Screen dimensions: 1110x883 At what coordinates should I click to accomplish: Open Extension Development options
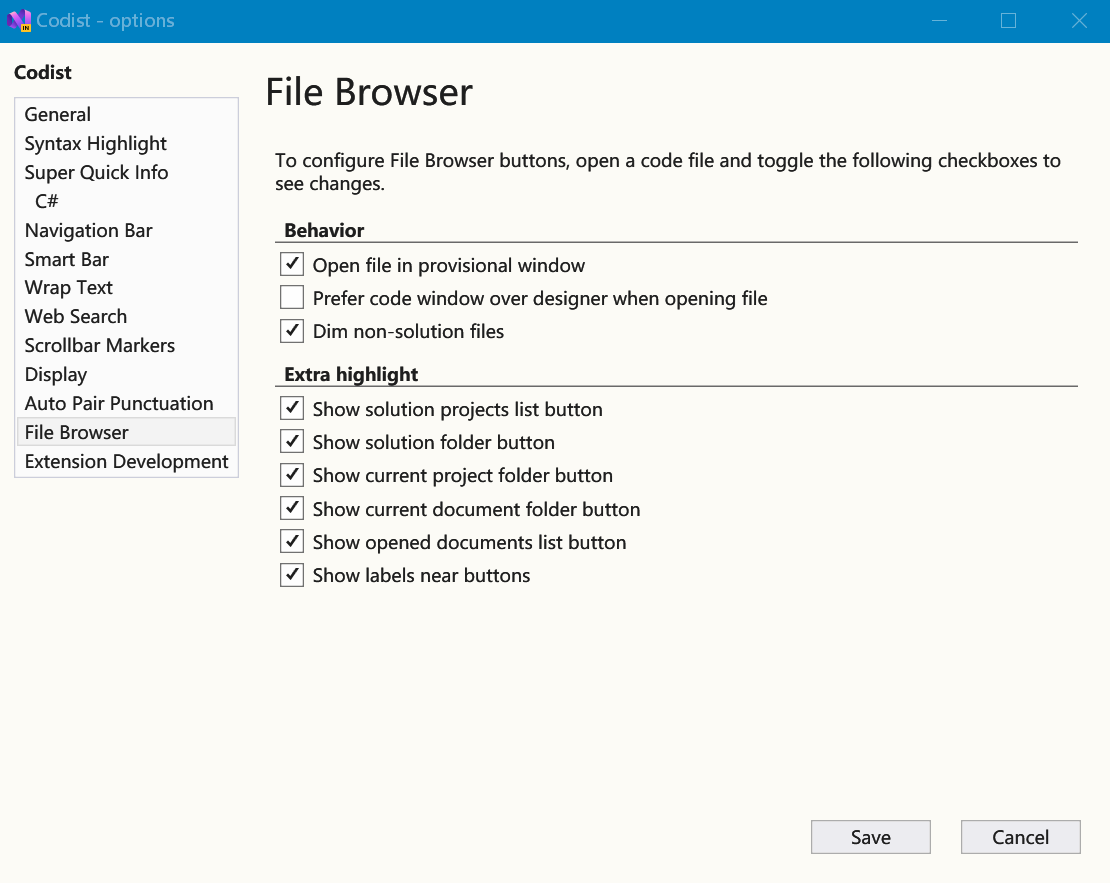pos(126,461)
